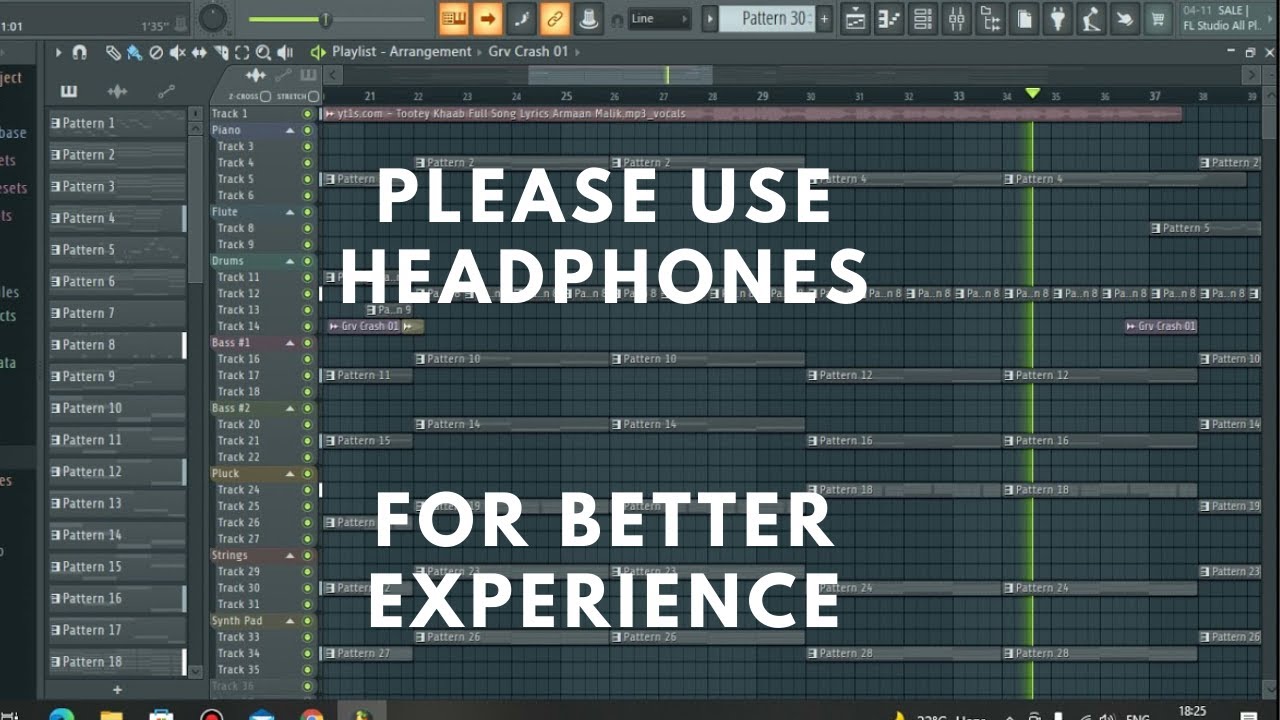Select the Paint brush tool in playlist toolbar
Viewport: 1280px width, 720px height.
(x=133, y=52)
